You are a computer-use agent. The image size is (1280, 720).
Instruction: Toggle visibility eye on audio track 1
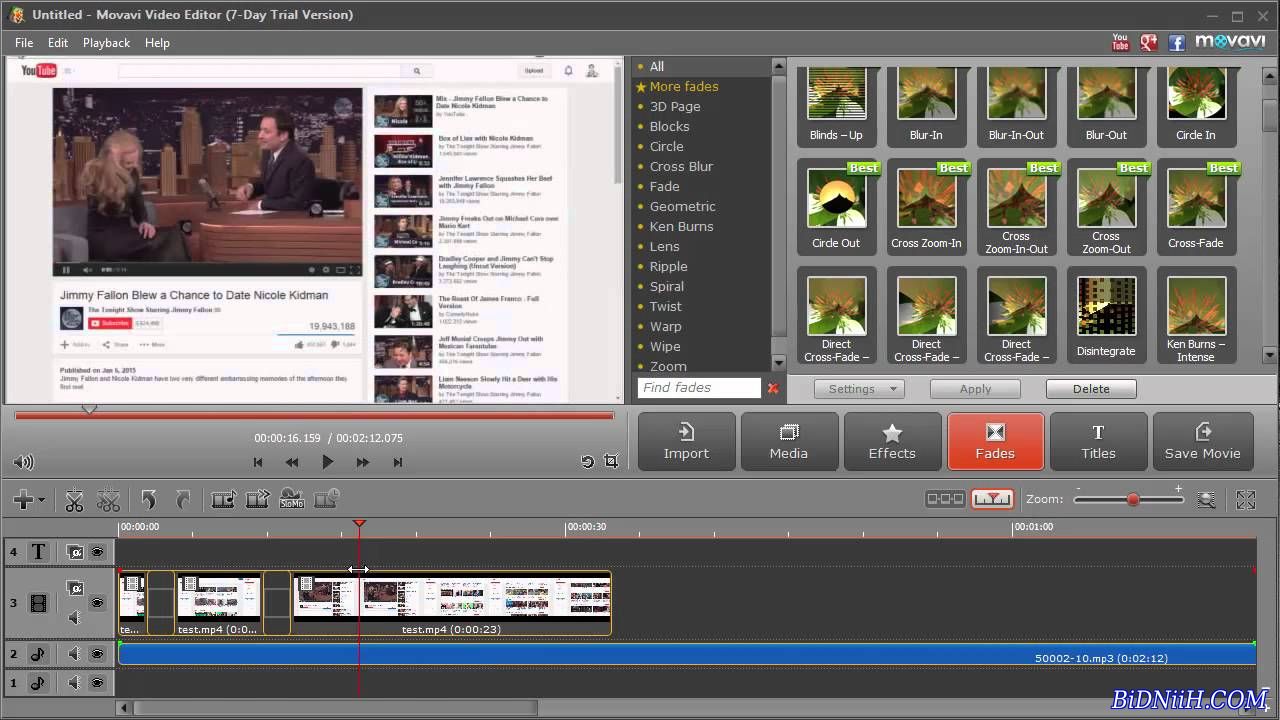[98, 683]
